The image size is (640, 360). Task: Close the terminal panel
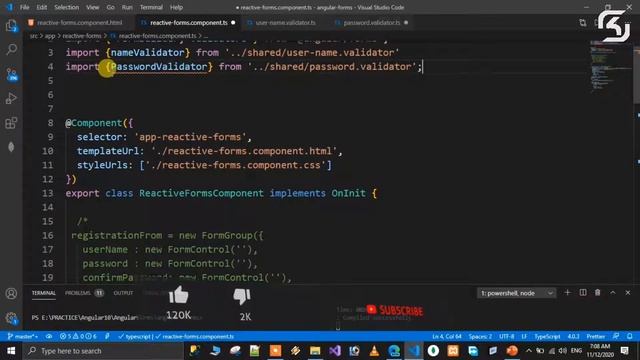628,293
